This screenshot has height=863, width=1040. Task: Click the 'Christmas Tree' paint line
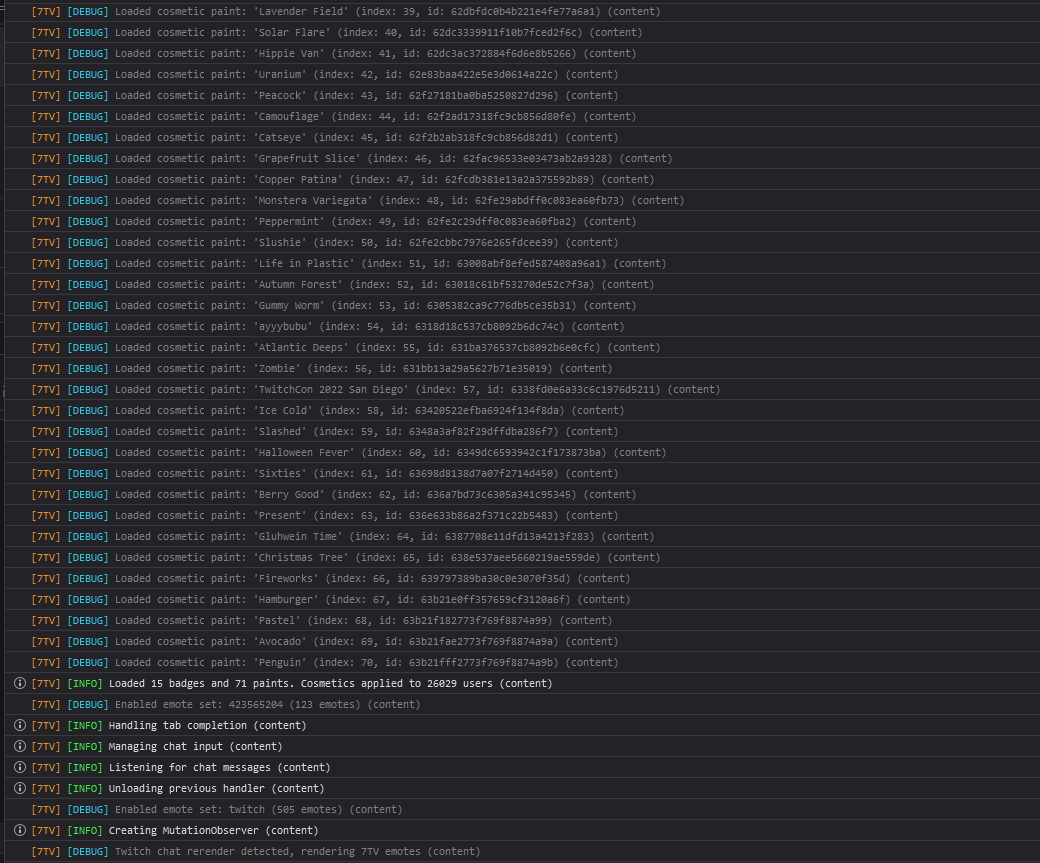(x=523, y=557)
